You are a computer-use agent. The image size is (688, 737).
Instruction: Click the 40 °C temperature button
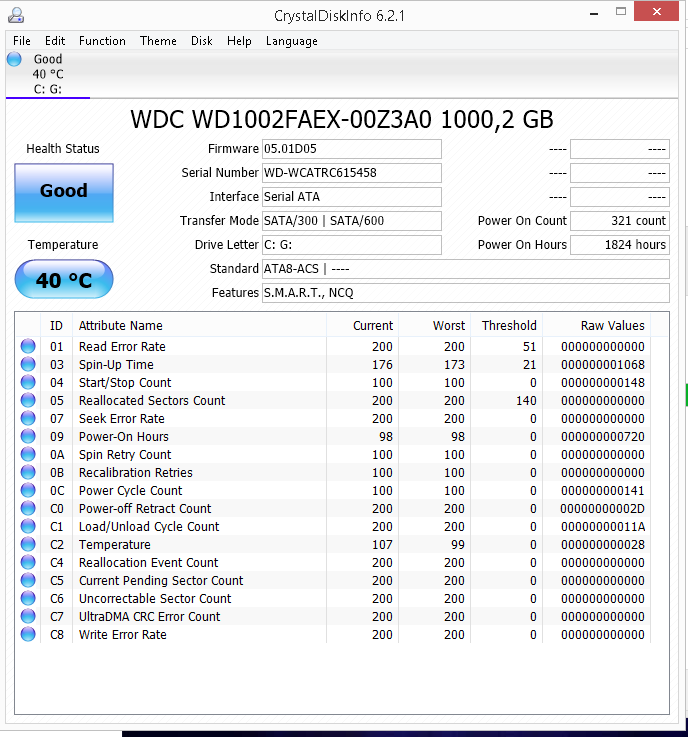[x=64, y=279]
